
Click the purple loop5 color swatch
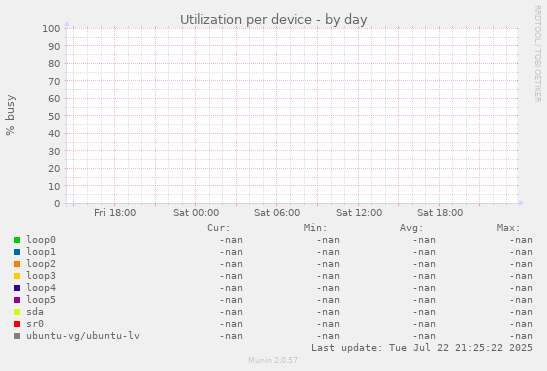[17, 300]
